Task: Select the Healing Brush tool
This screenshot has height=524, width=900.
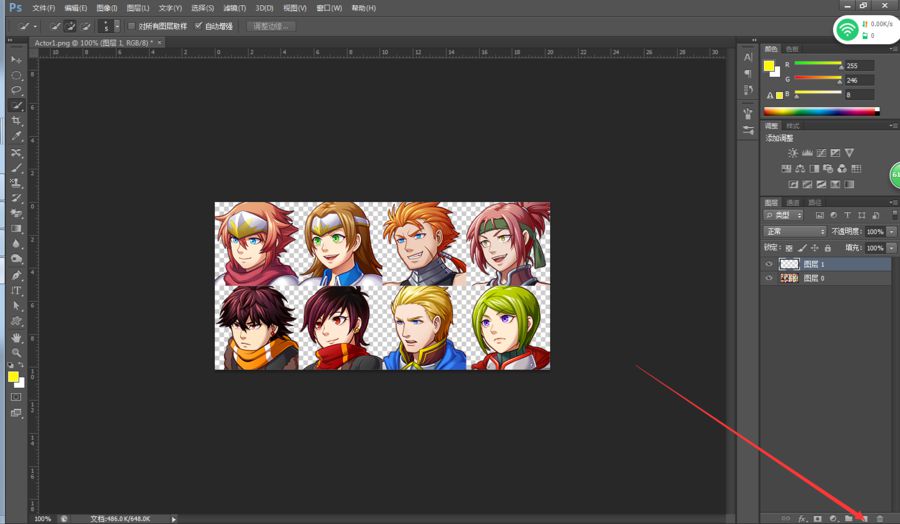Action: tap(16, 153)
